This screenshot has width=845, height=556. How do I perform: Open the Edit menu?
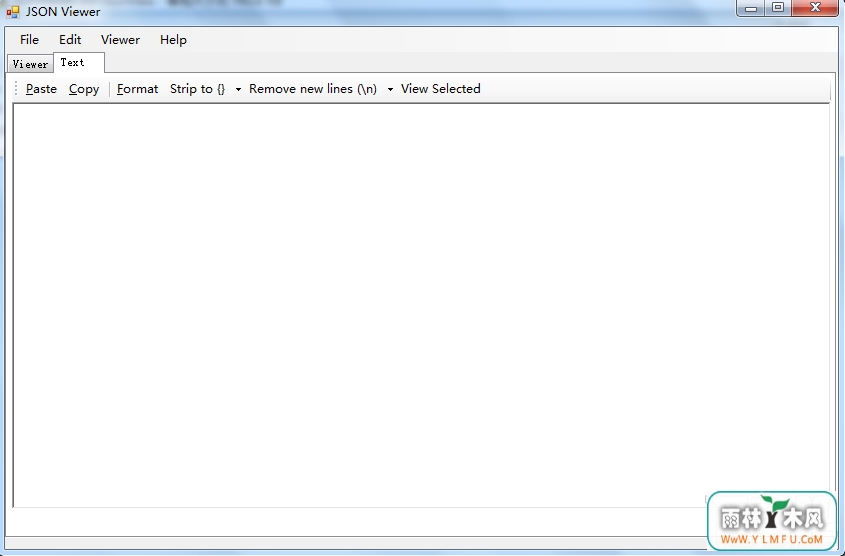coord(70,40)
